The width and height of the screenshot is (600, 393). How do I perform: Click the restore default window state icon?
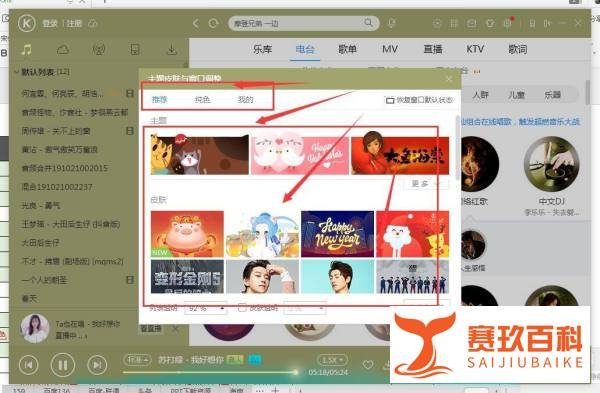click(x=390, y=100)
